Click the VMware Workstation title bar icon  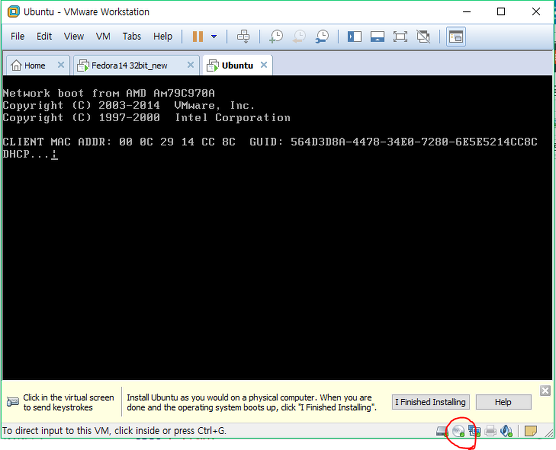[x=13, y=12]
